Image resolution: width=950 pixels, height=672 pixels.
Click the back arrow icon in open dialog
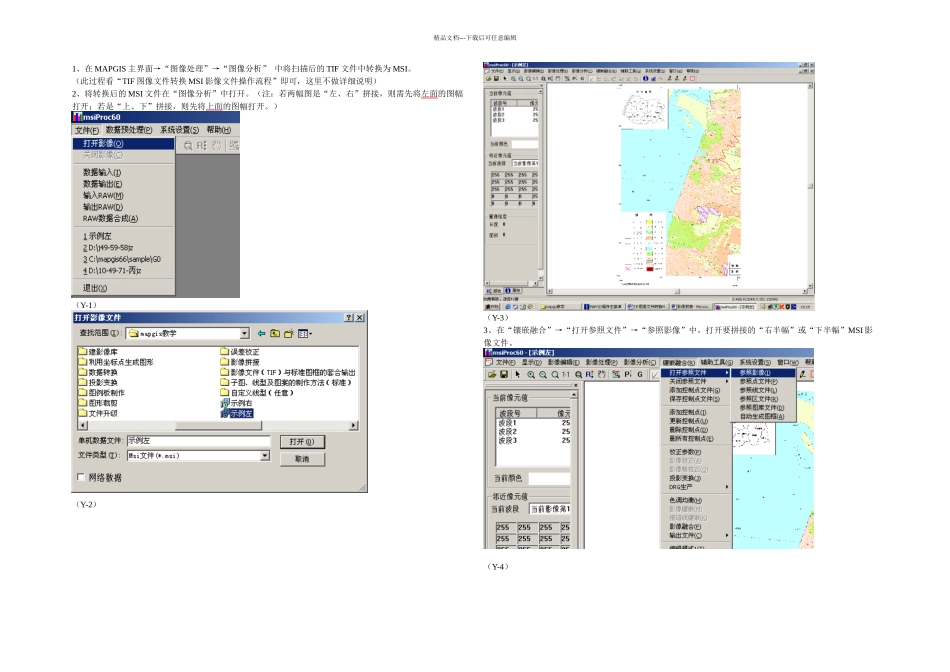[x=262, y=333]
